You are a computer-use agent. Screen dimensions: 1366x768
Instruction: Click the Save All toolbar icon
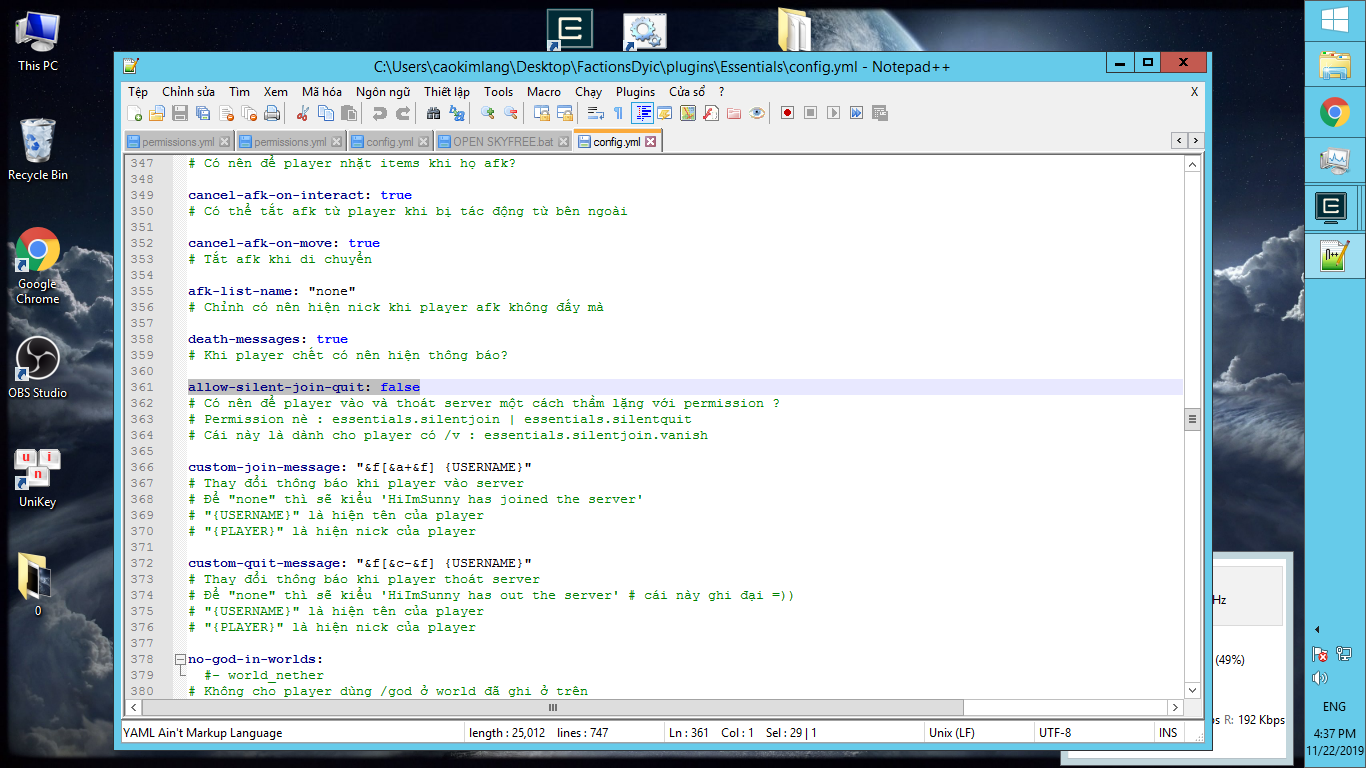pyautogui.click(x=203, y=113)
